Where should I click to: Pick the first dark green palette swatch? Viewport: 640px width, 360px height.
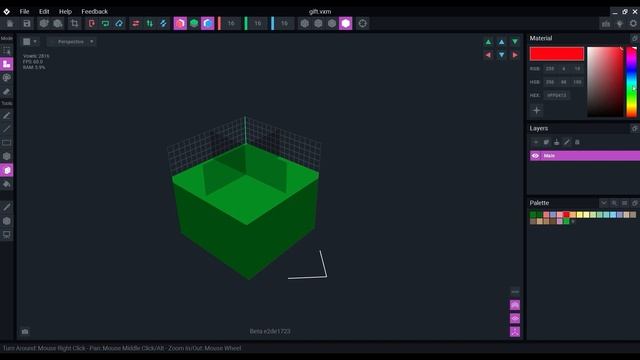click(533, 215)
